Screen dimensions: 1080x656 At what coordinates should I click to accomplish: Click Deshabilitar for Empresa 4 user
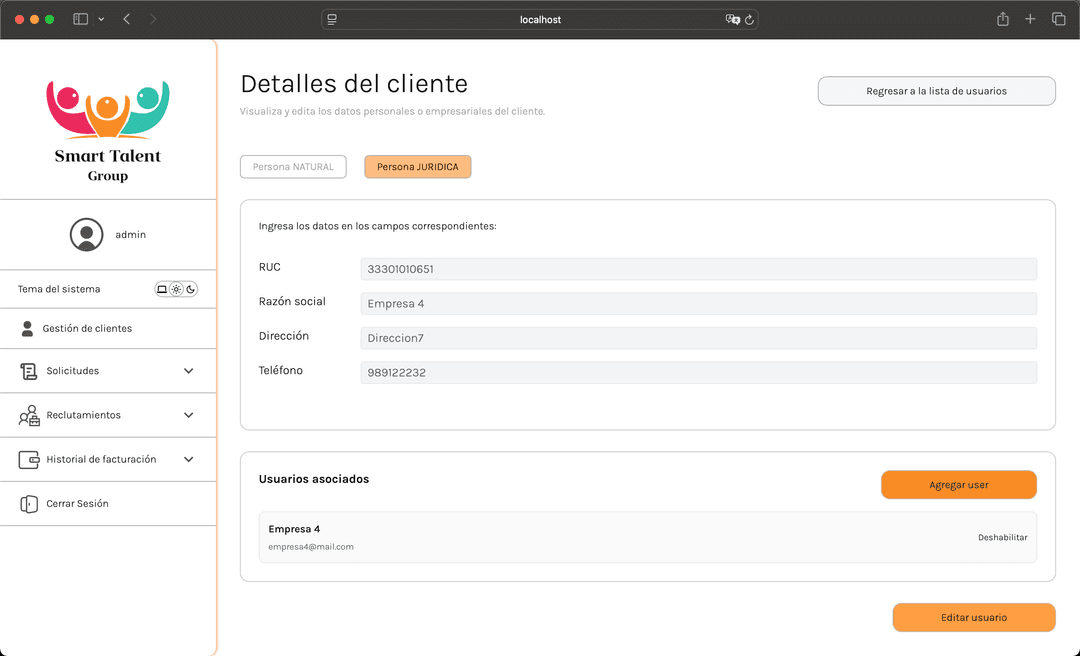[x=1003, y=537]
